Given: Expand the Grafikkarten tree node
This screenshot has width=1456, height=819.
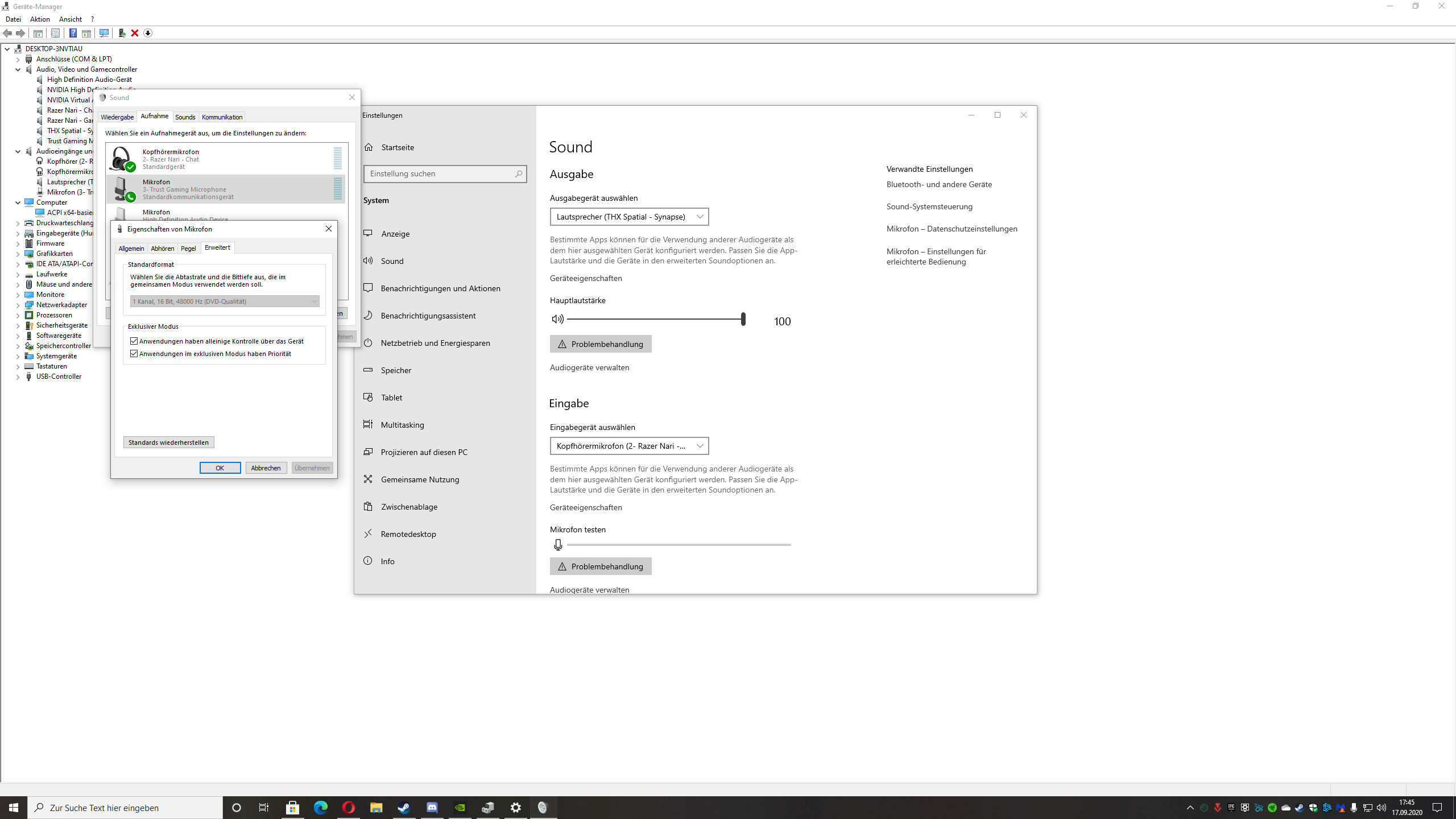Looking at the screenshot, I should click(x=18, y=254).
